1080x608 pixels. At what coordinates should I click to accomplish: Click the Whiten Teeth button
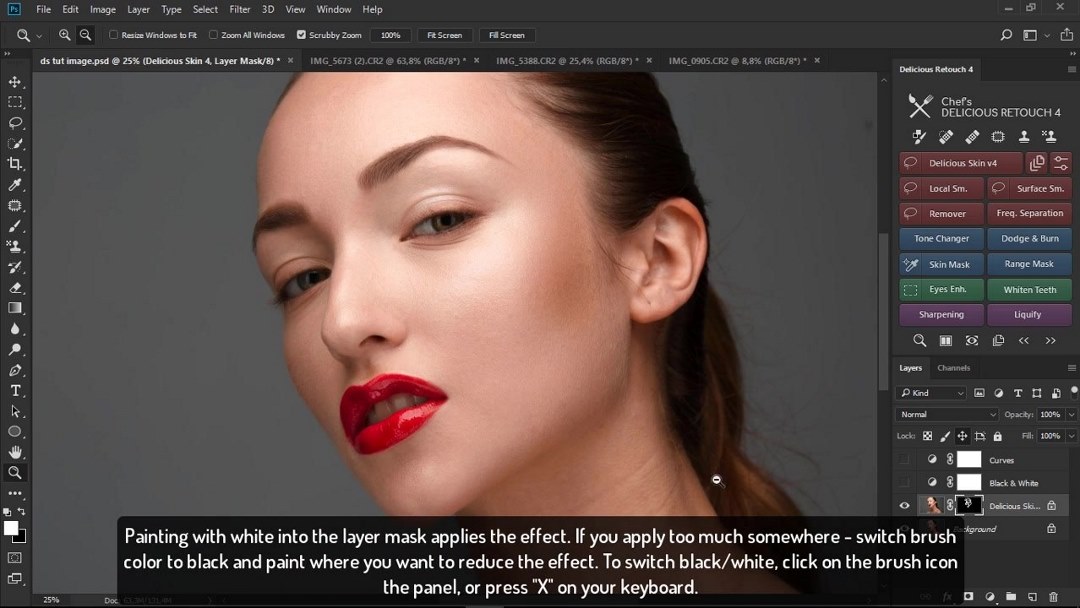1029,289
